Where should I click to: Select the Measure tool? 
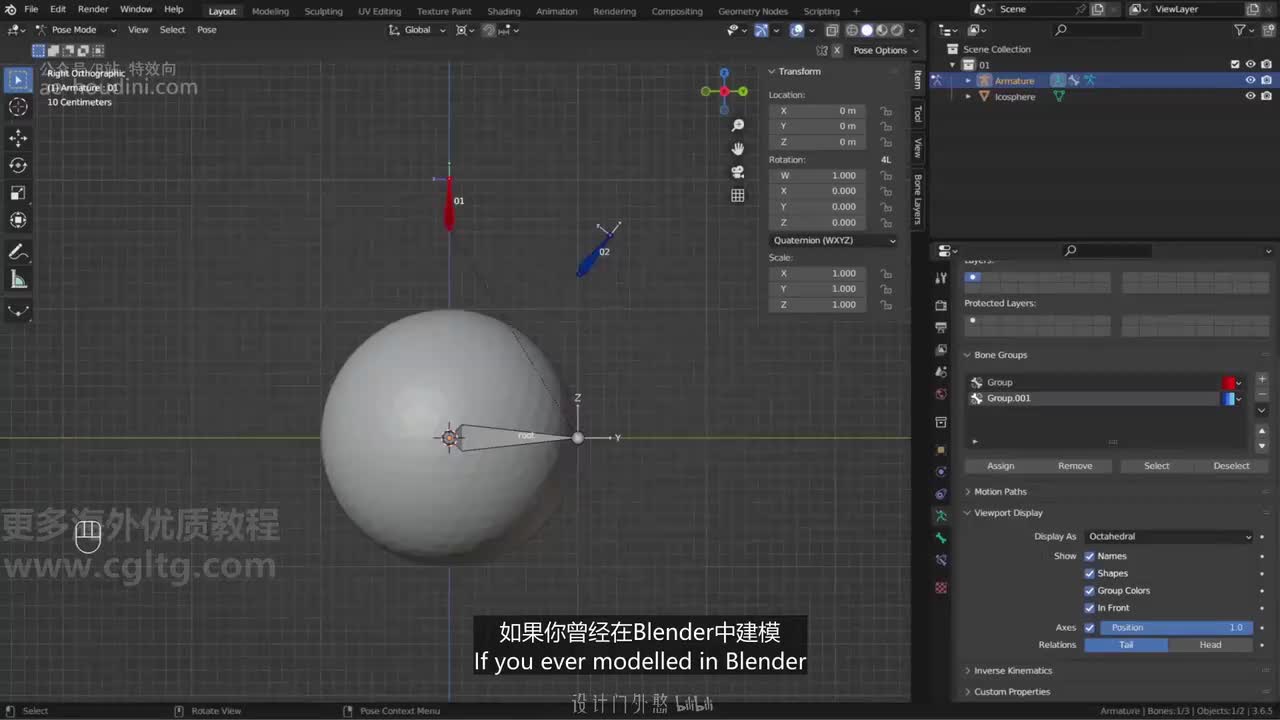18,280
